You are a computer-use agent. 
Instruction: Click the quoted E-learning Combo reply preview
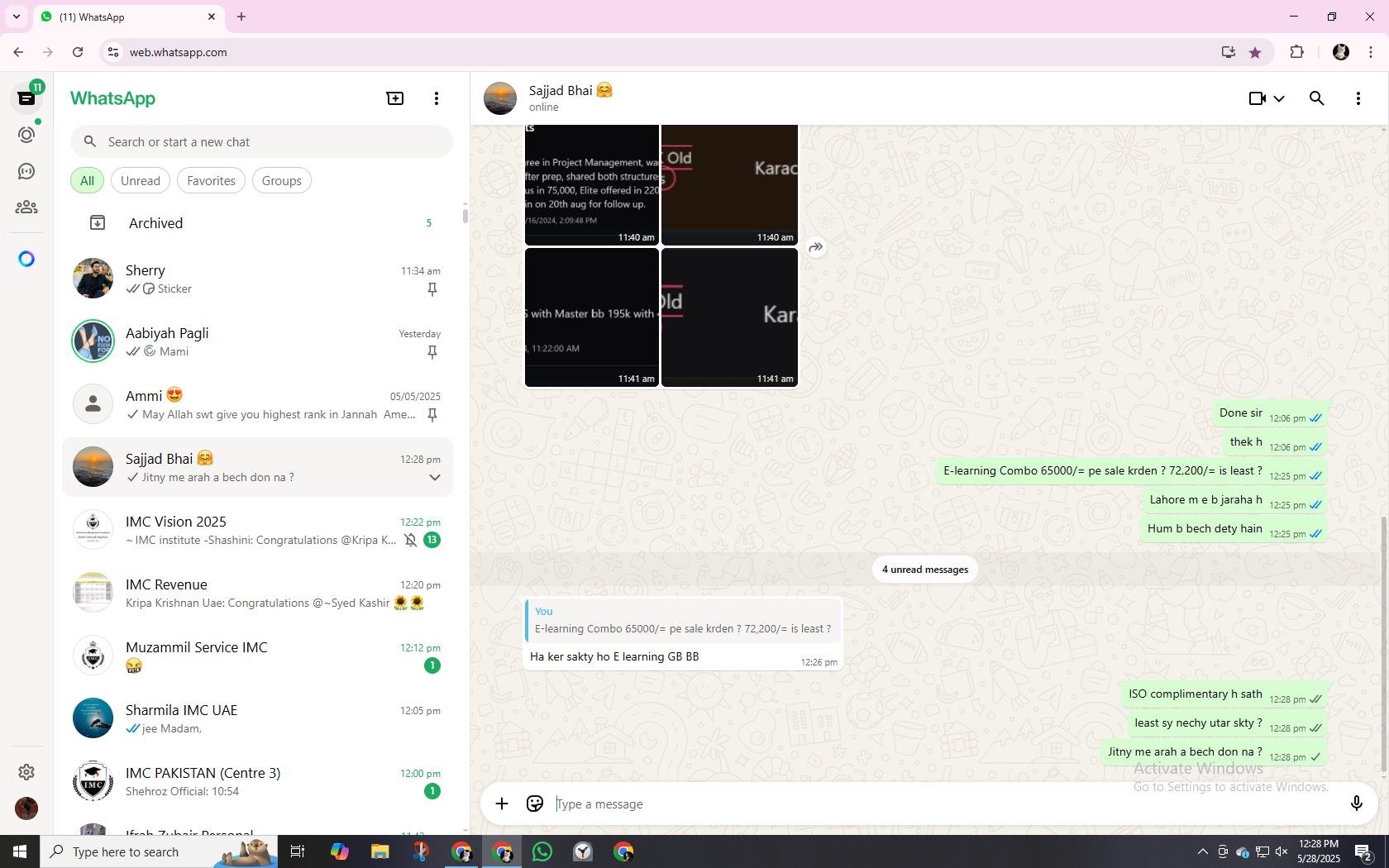pyautogui.click(x=683, y=621)
